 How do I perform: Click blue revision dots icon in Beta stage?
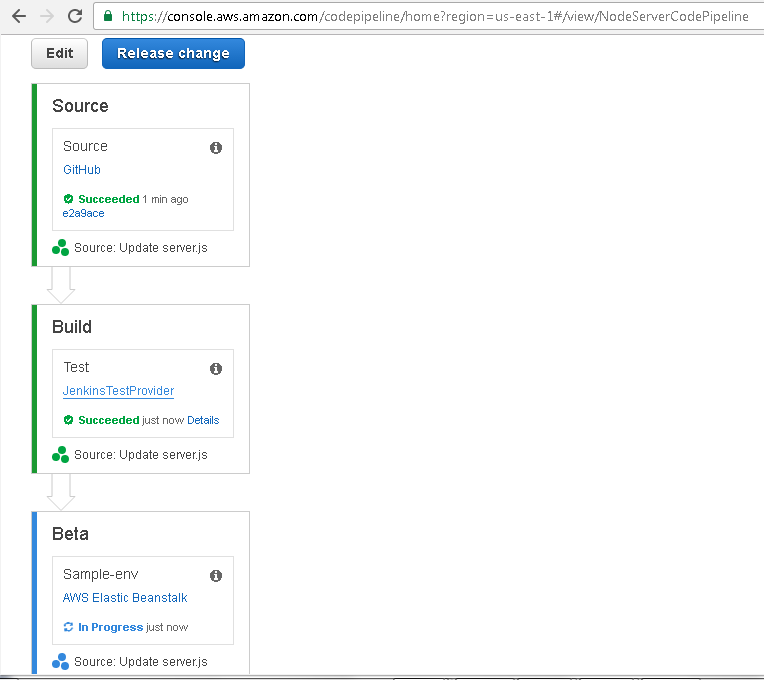60,661
